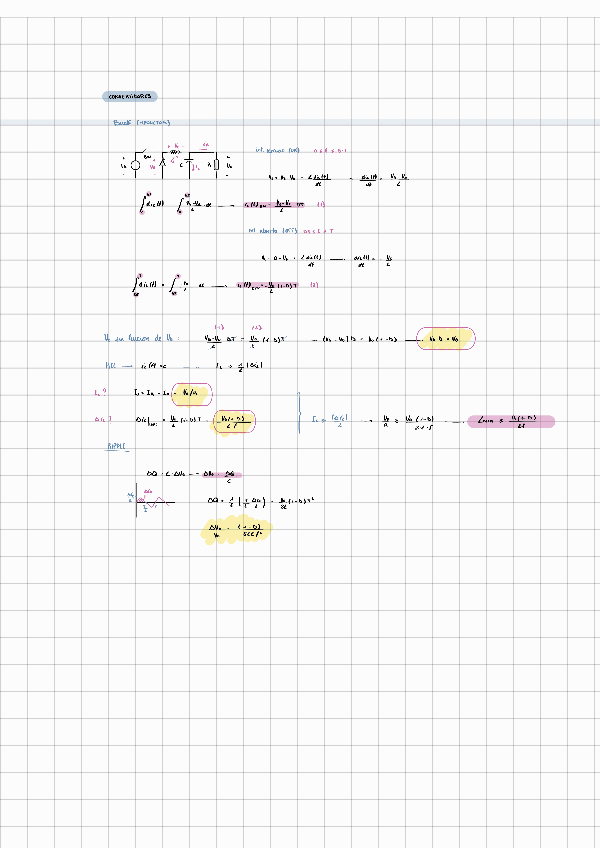
Task: Select the blue 'int. abierto (OFF)' label
Action: (275, 230)
